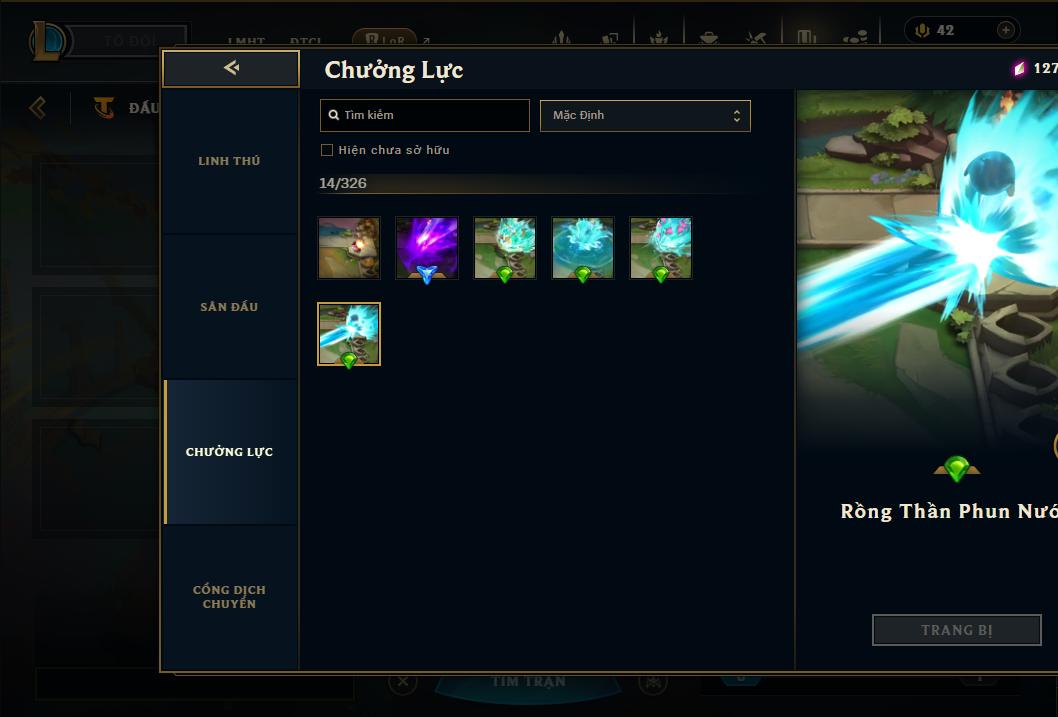This screenshot has height=717, width=1058.
Task: Click the plus icon beside currency 42
Action: pyautogui.click(x=1005, y=30)
